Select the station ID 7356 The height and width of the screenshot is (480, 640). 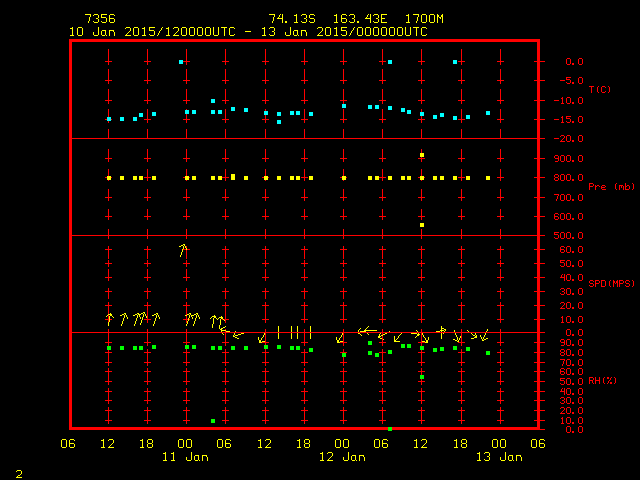coord(99,19)
